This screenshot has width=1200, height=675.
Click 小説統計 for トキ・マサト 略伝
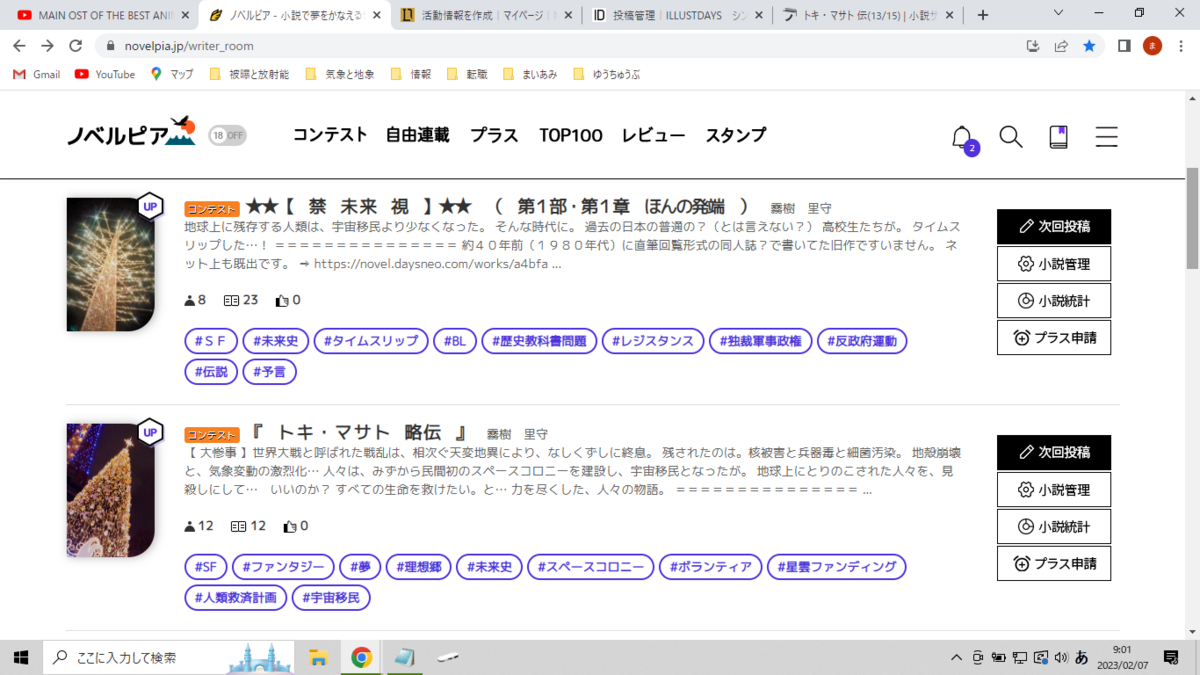(1054, 526)
